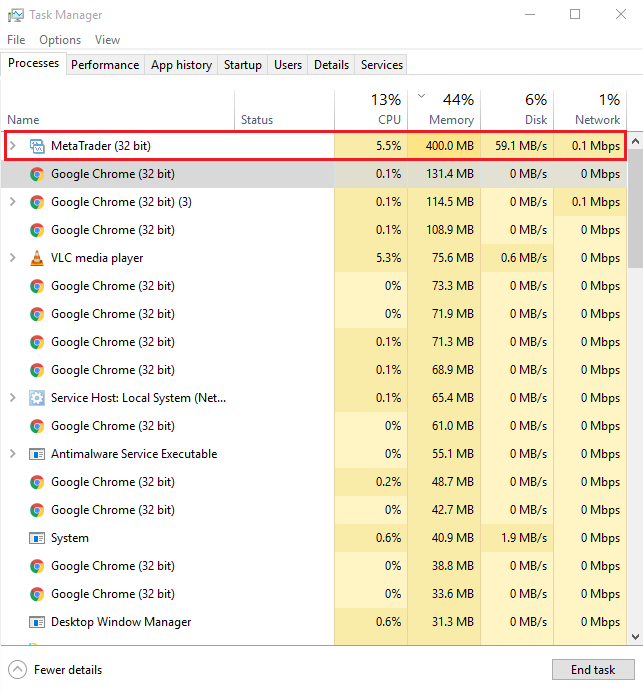Click the vertical scrollbar thumb
Viewport: 643px width, 693px height.
click(x=635, y=209)
